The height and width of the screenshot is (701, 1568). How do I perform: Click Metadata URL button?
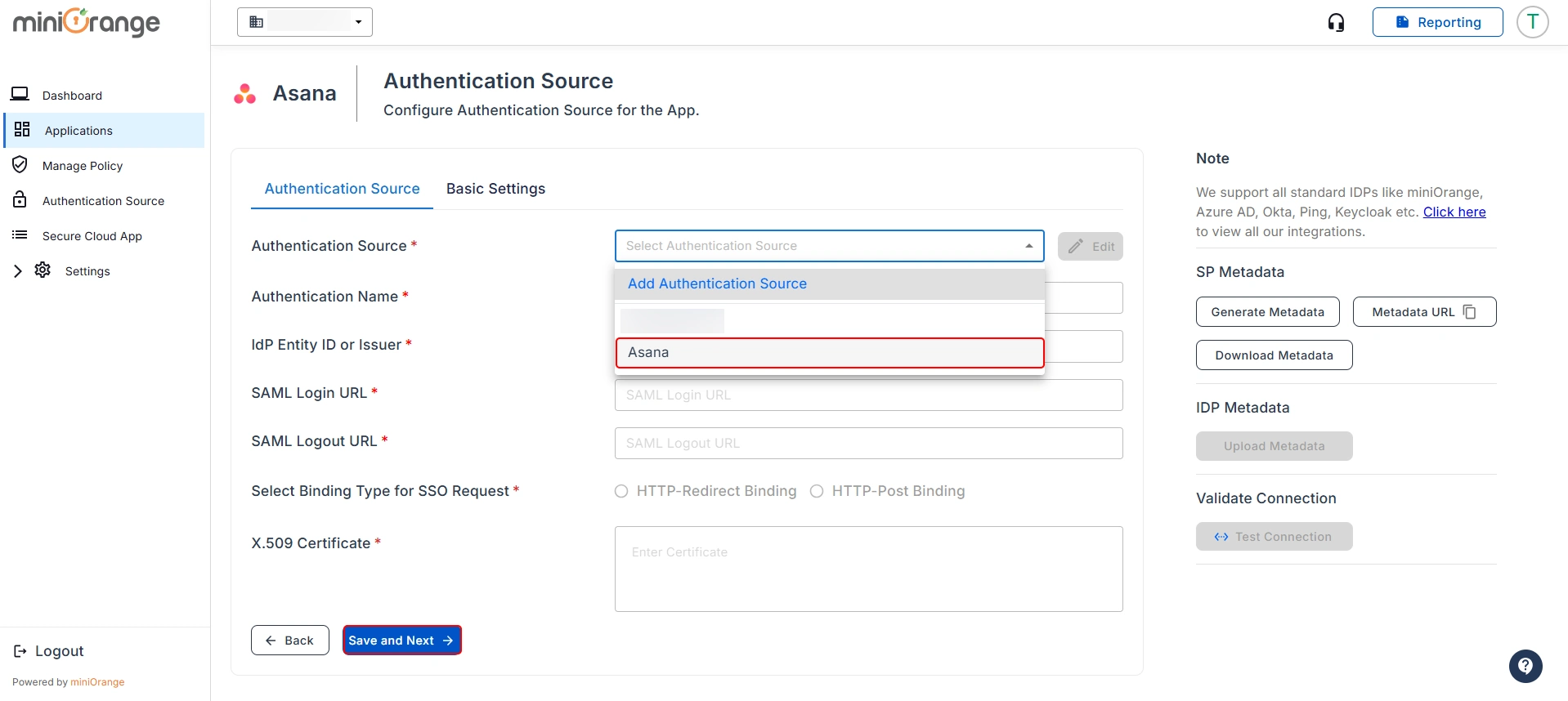(1424, 311)
